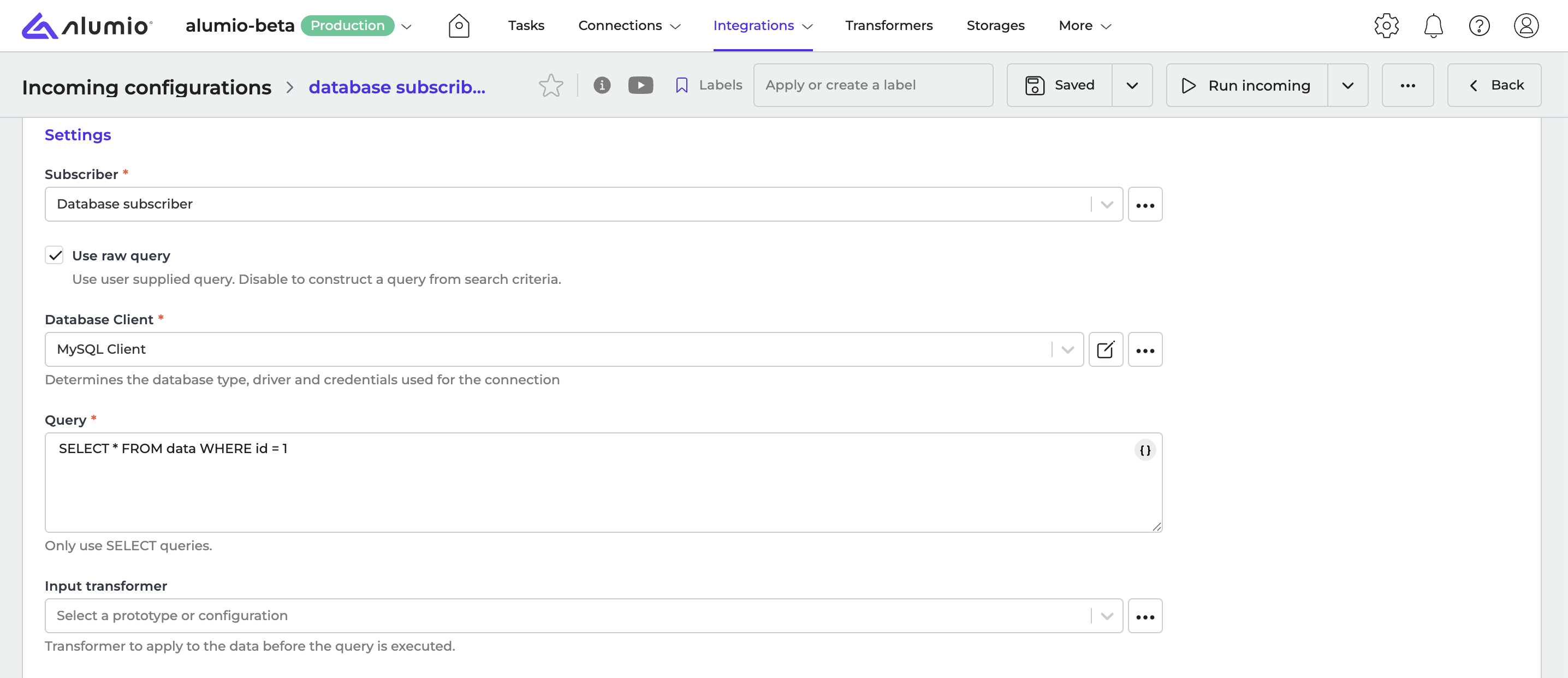Click the Back button
The height and width of the screenshot is (678, 1568).
pos(1494,85)
